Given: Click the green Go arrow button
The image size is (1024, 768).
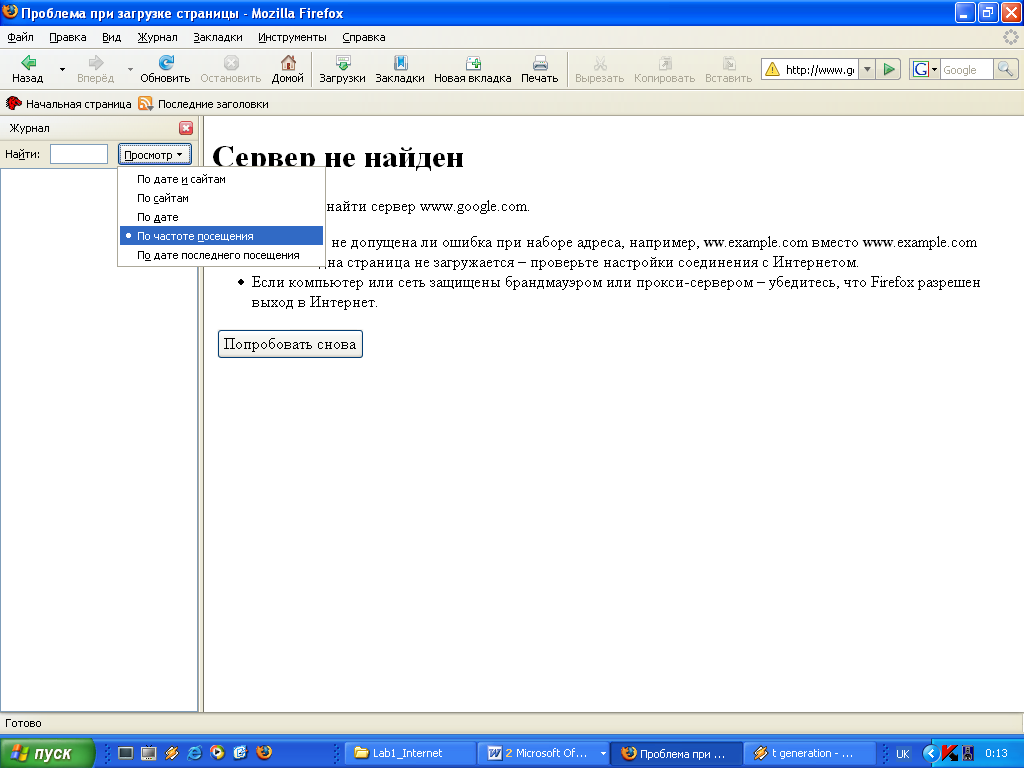Looking at the screenshot, I should (889, 69).
